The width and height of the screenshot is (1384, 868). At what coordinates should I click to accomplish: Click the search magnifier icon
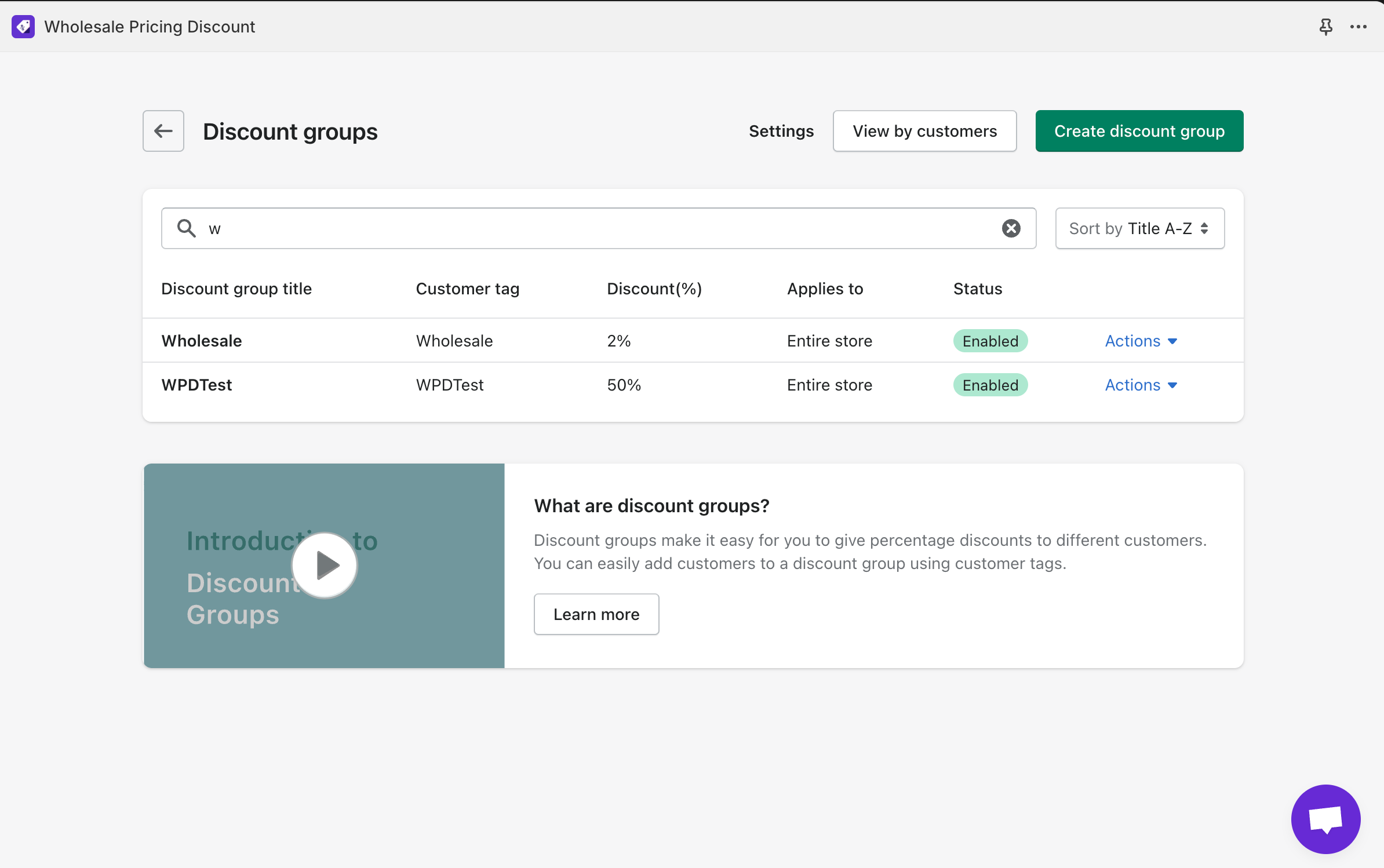(186, 228)
